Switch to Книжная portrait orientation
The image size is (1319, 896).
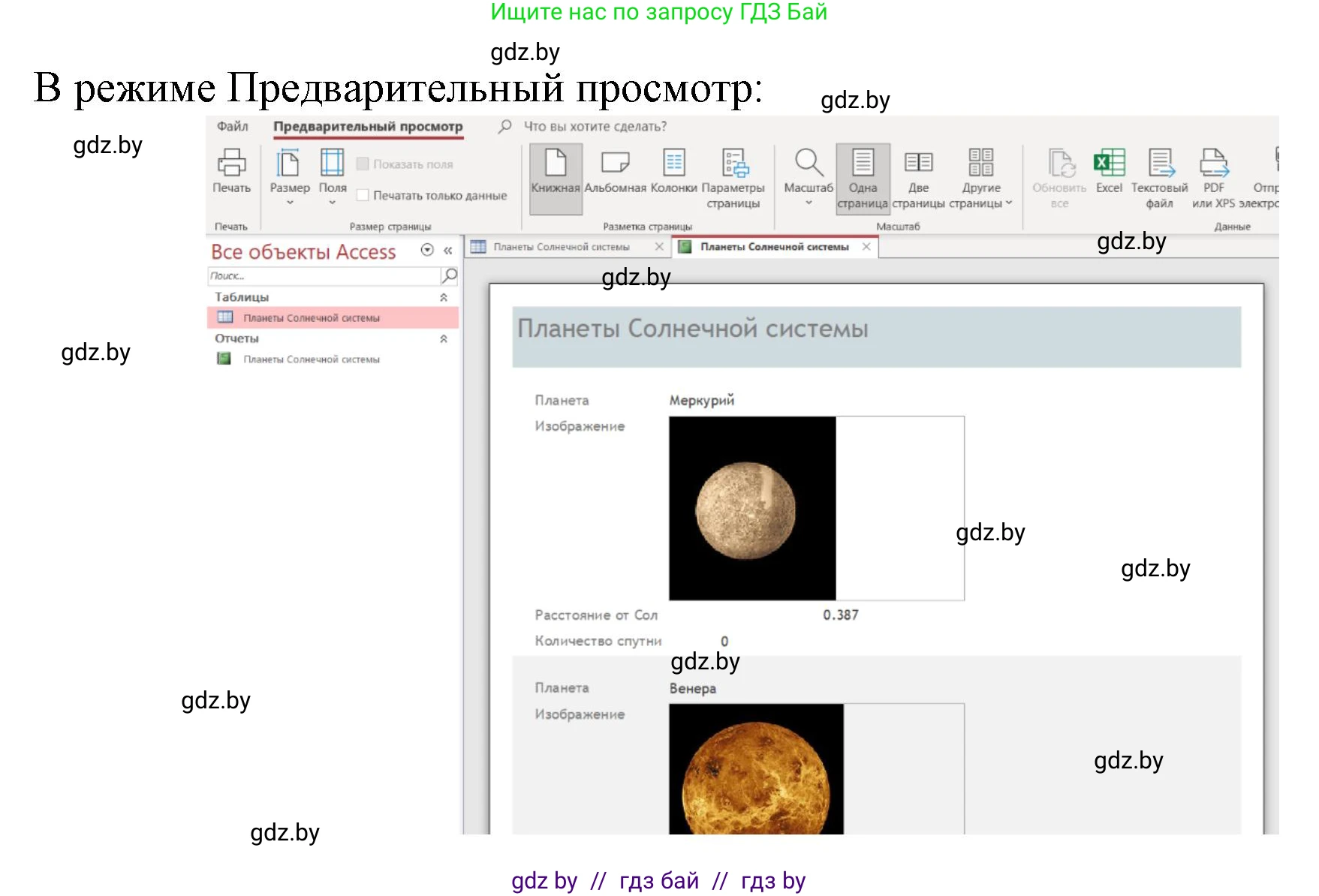[x=555, y=176]
